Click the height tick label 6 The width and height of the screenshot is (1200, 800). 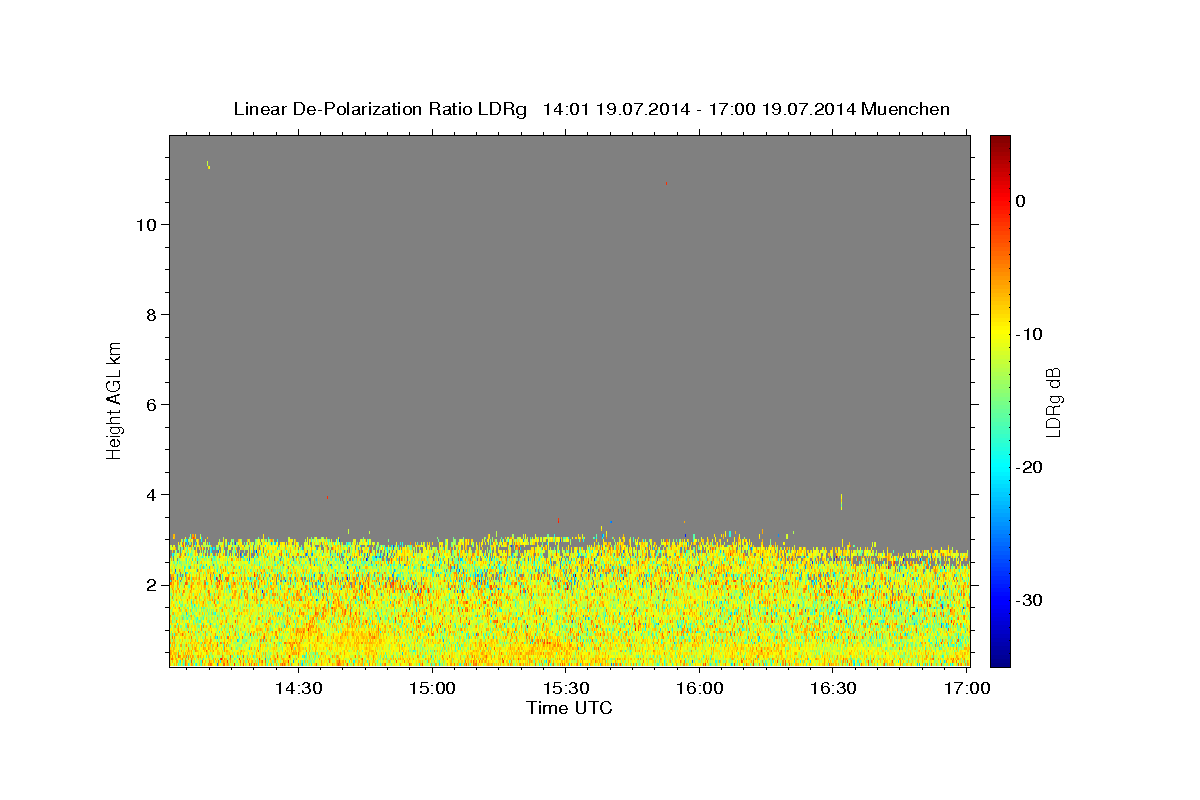pyautogui.click(x=151, y=405)
